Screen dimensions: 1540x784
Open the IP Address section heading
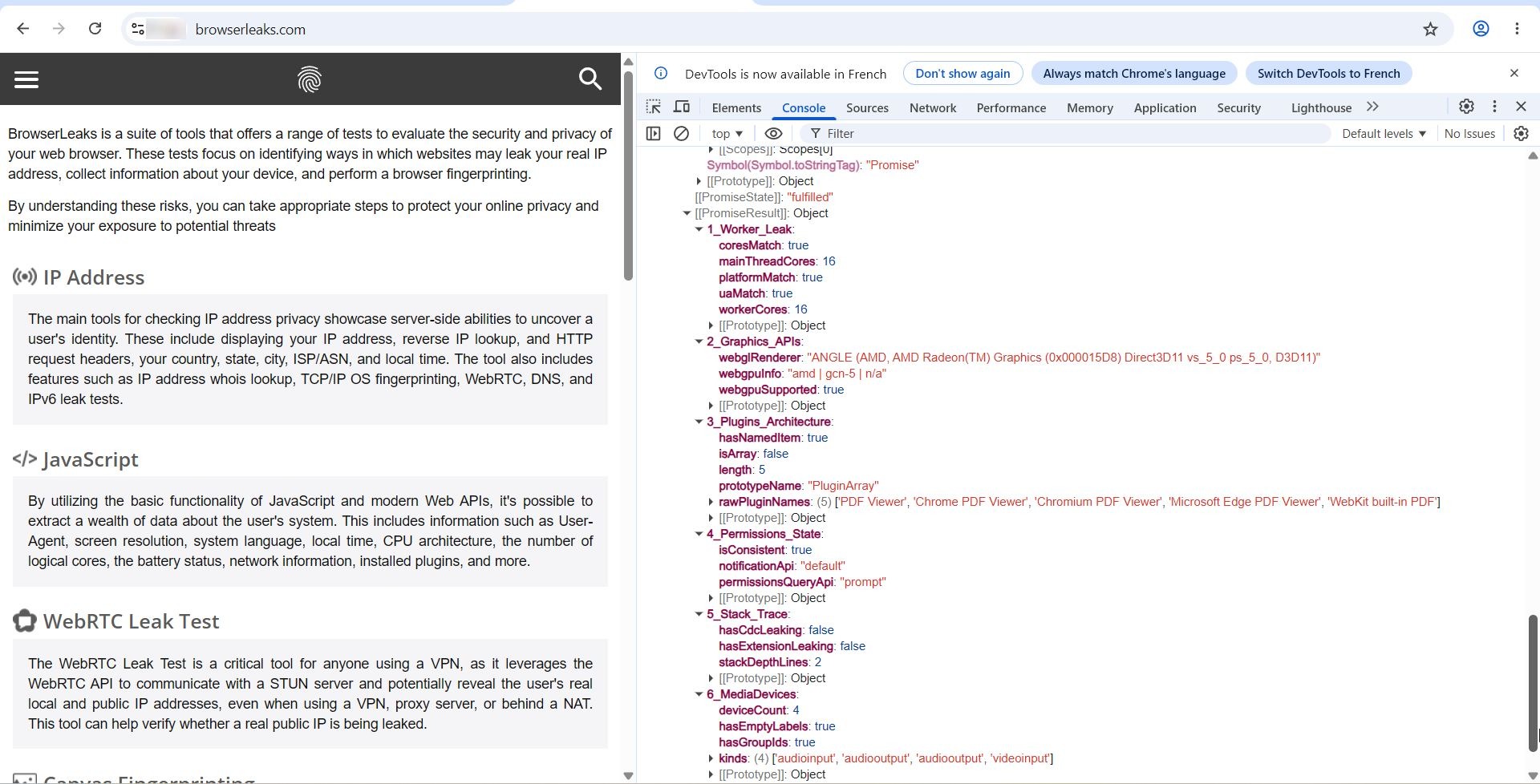pyautogui.click(x=94, y=277)
